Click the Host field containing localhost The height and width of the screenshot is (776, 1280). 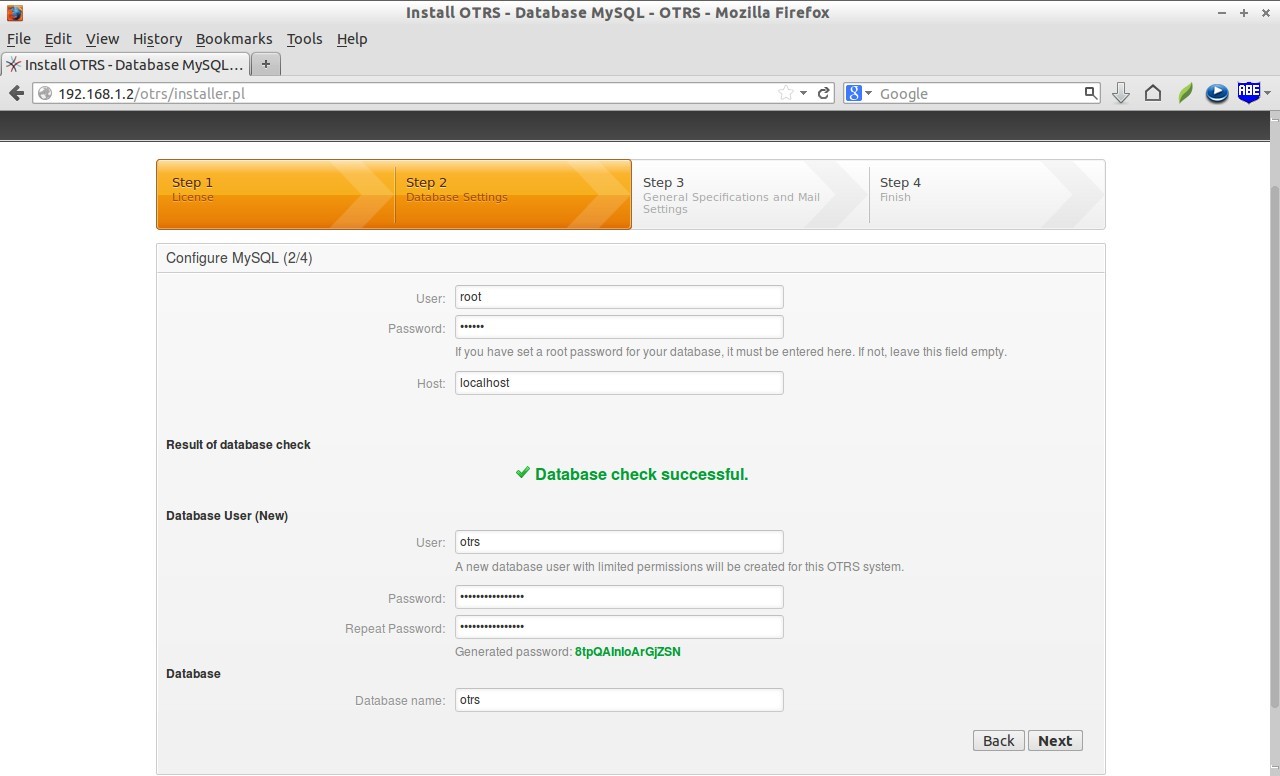(x=619, y=383)
